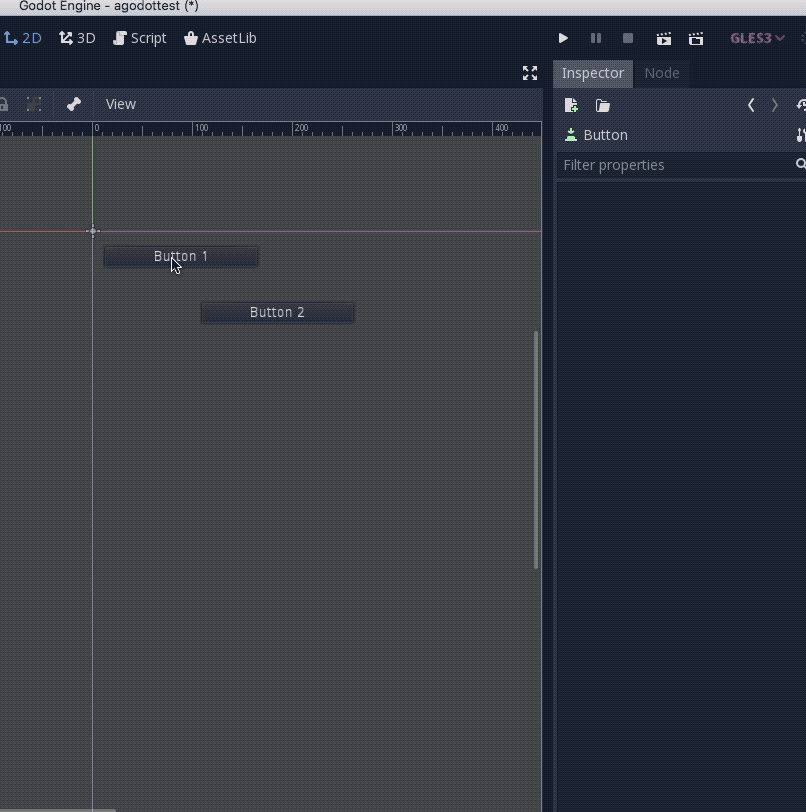Switch to the Node tab

662,73
